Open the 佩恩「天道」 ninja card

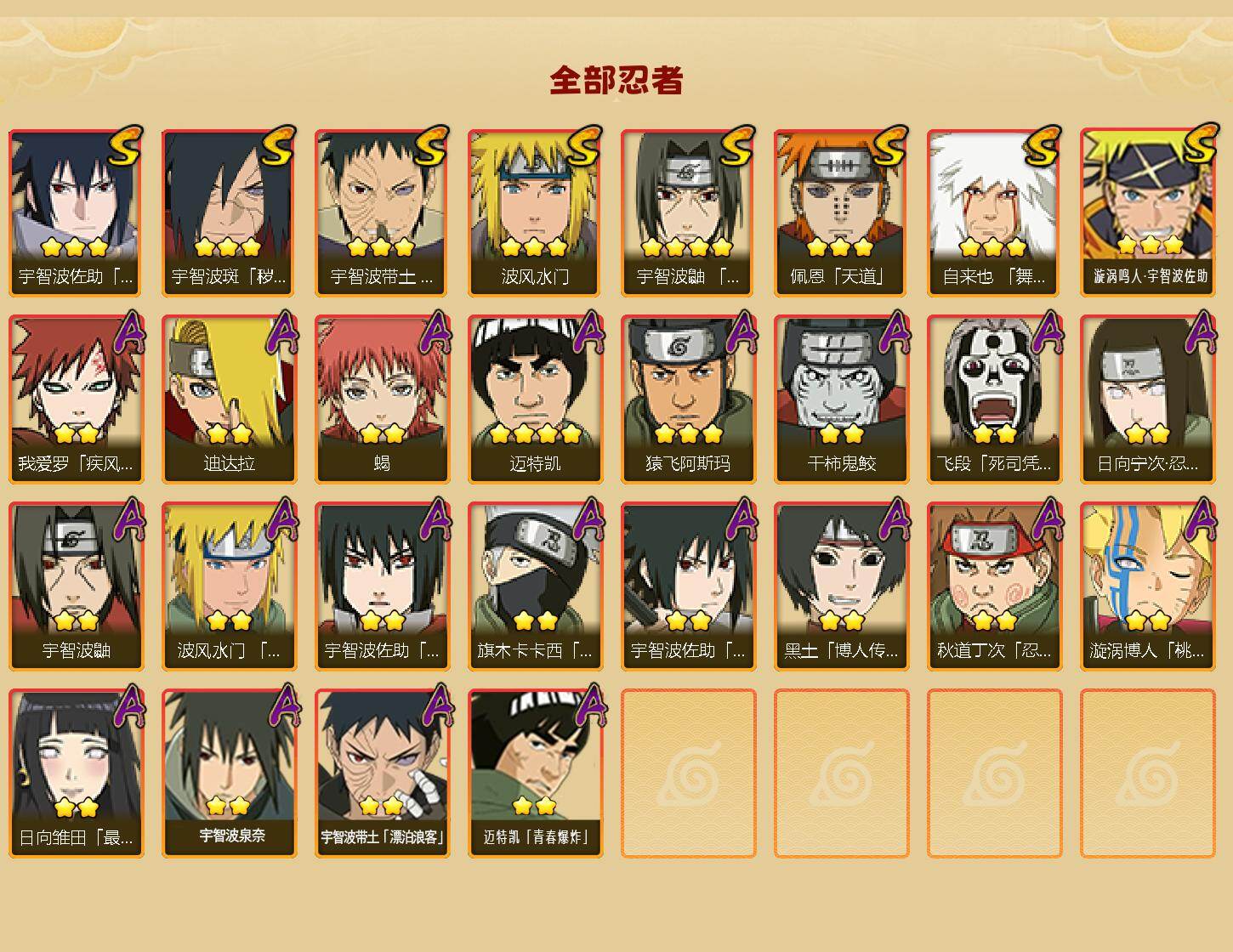pyautogui.click(x=841, y=212)
